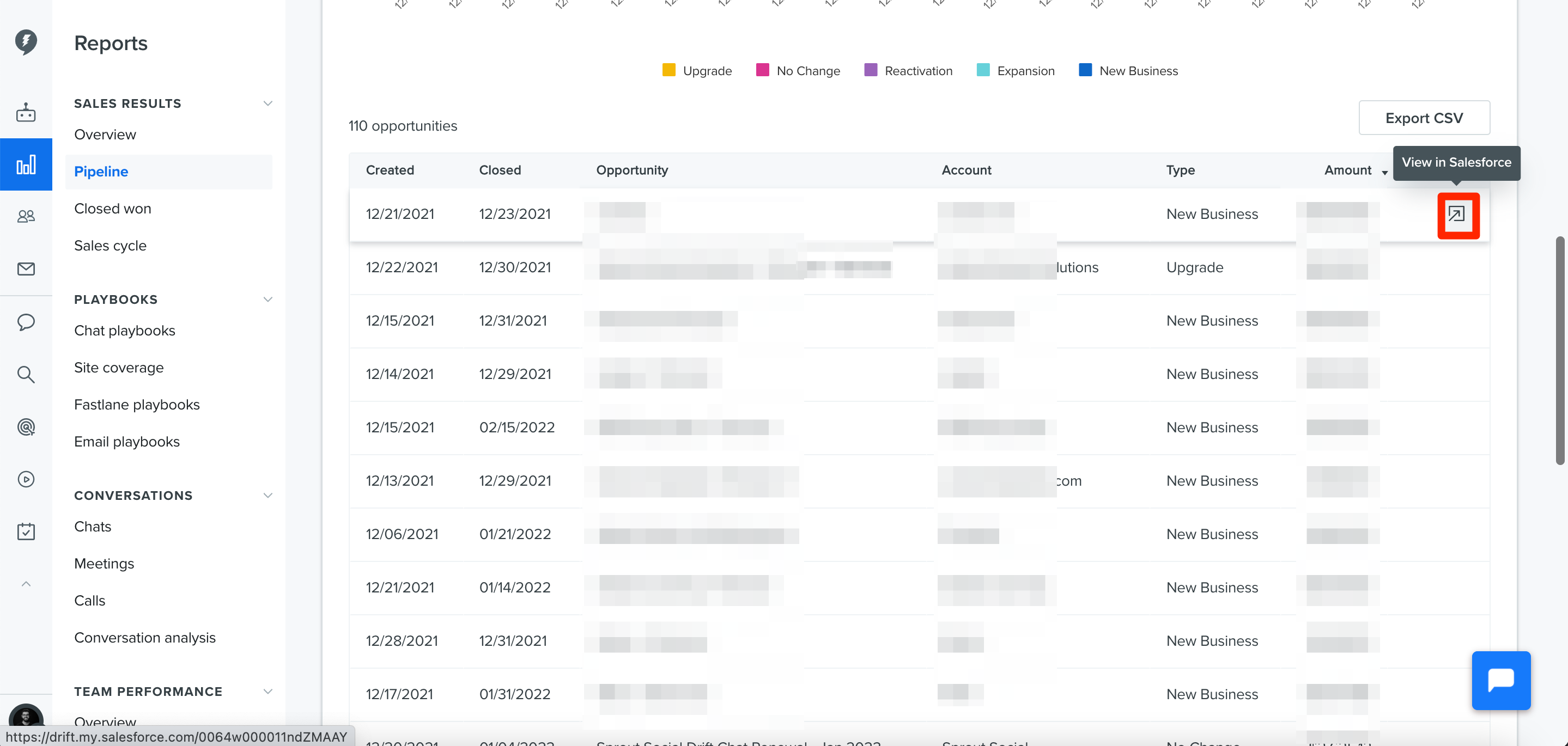Image resolution: width=1568 pixels, height=746 pixels.
Task: Collapse the Playbooks section
Action: 267,299
